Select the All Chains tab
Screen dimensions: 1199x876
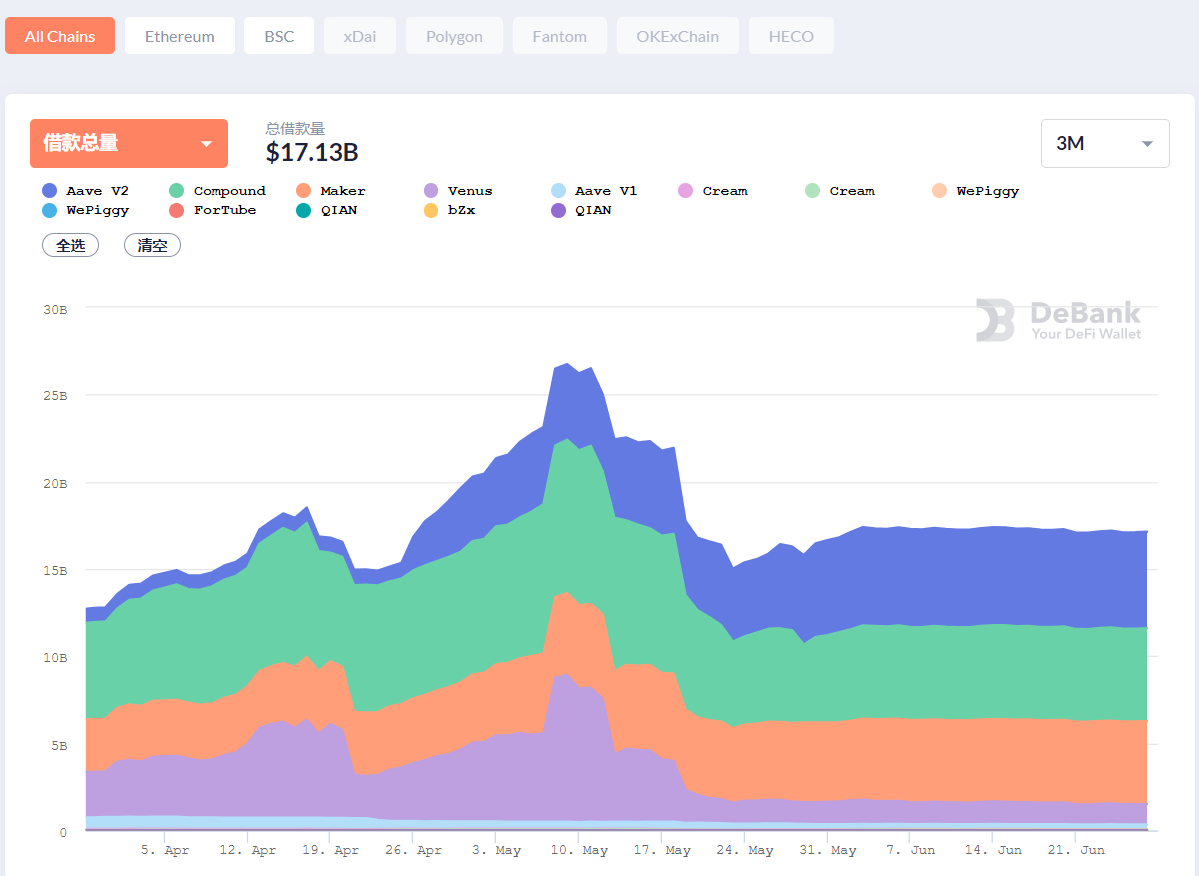click(60, 36)
